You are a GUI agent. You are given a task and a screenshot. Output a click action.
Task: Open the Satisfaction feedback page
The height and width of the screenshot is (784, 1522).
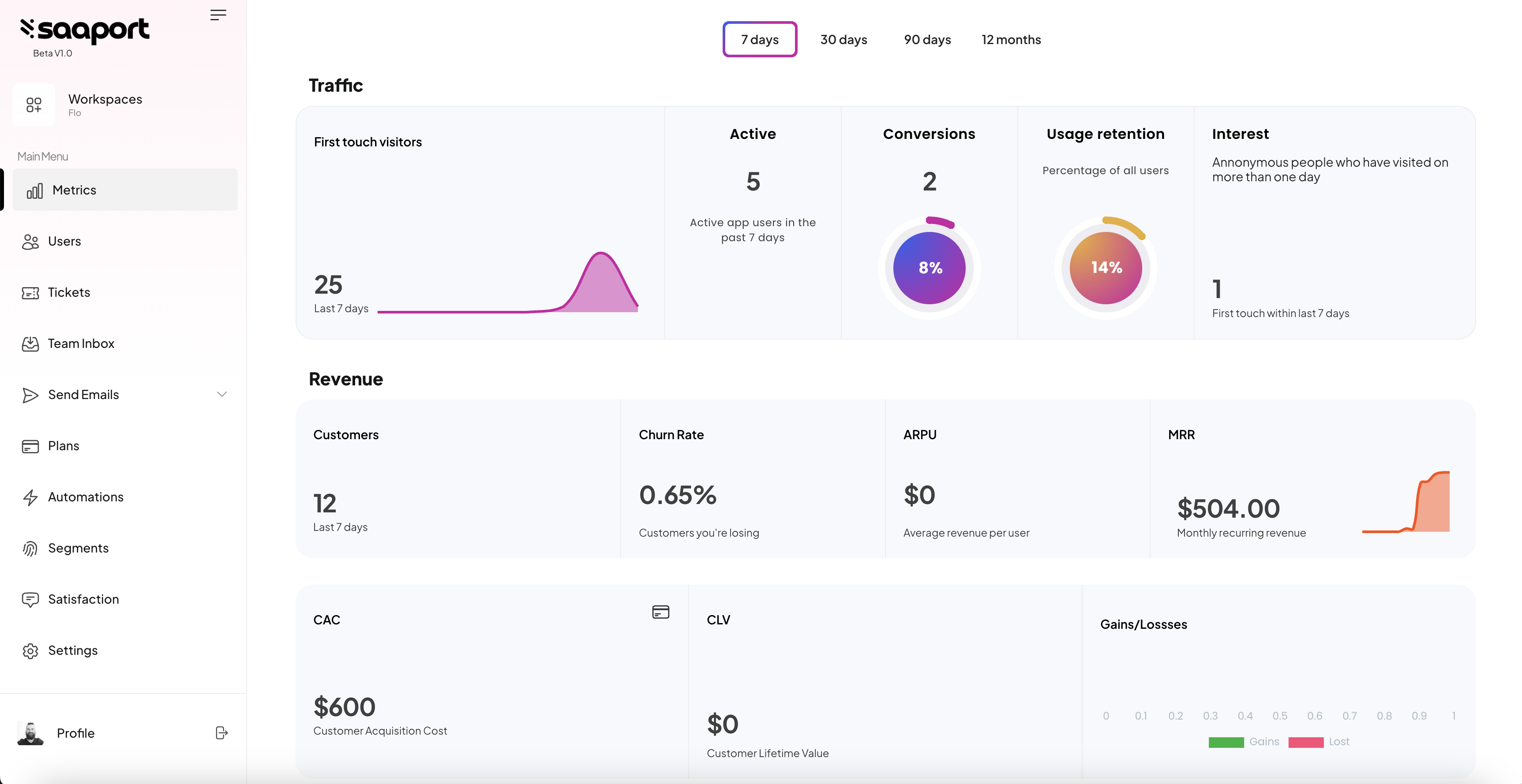pyautogui.click(x=83, y=599)
